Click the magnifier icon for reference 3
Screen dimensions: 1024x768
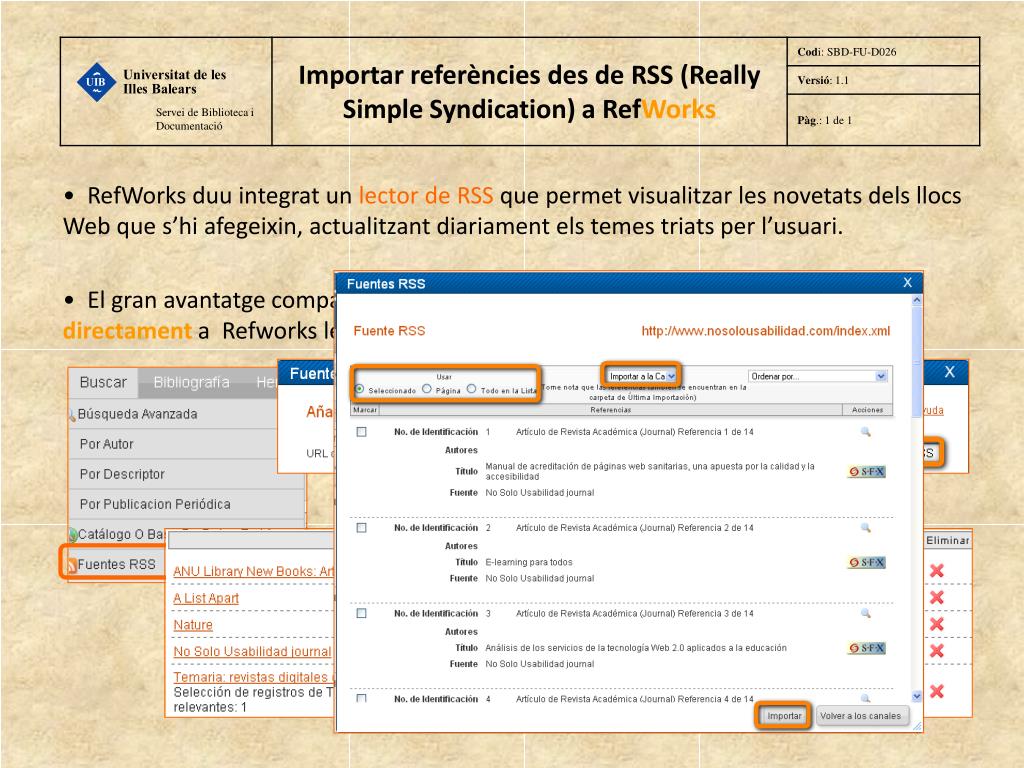tap(865, 613)
